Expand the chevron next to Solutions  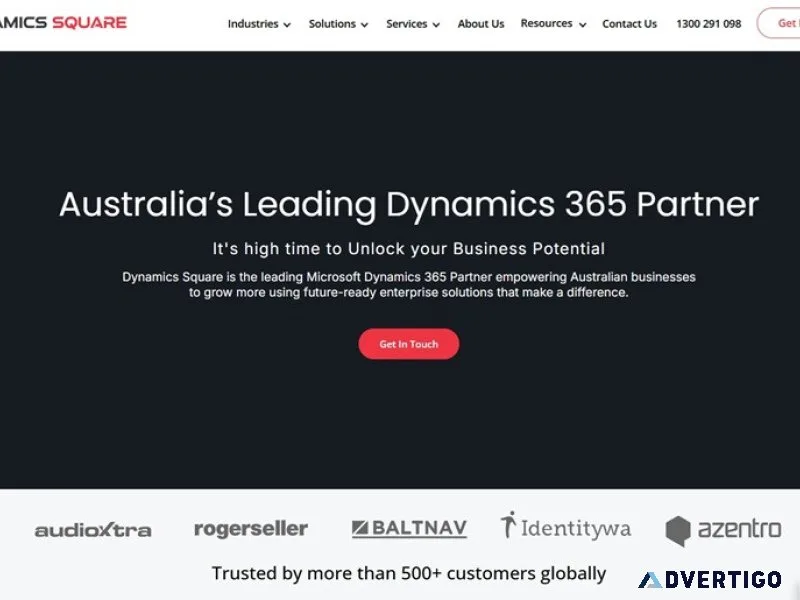[x=364, y=25]
